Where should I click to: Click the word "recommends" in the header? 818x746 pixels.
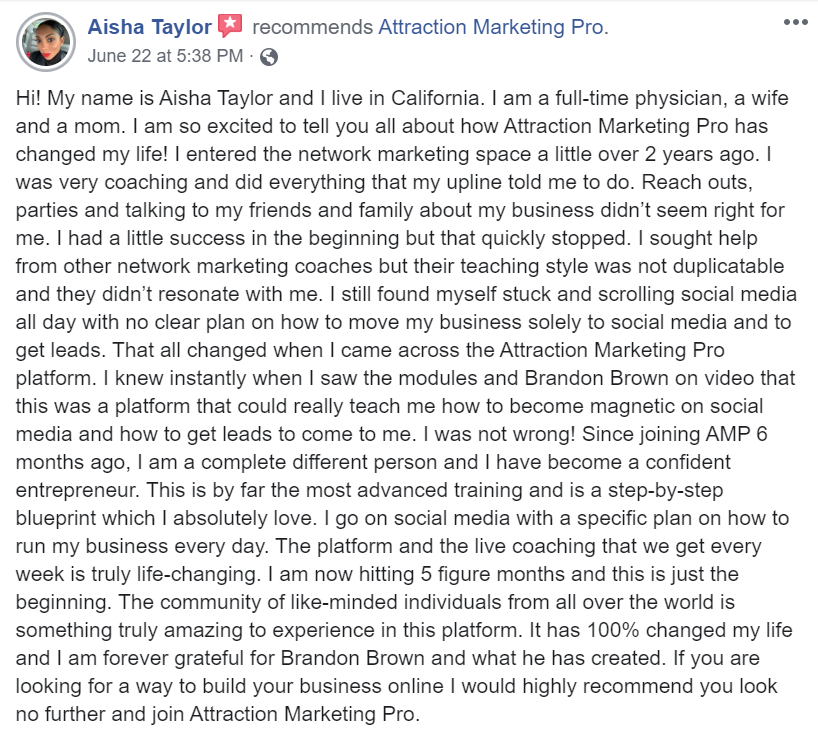[x=312, y=27]
